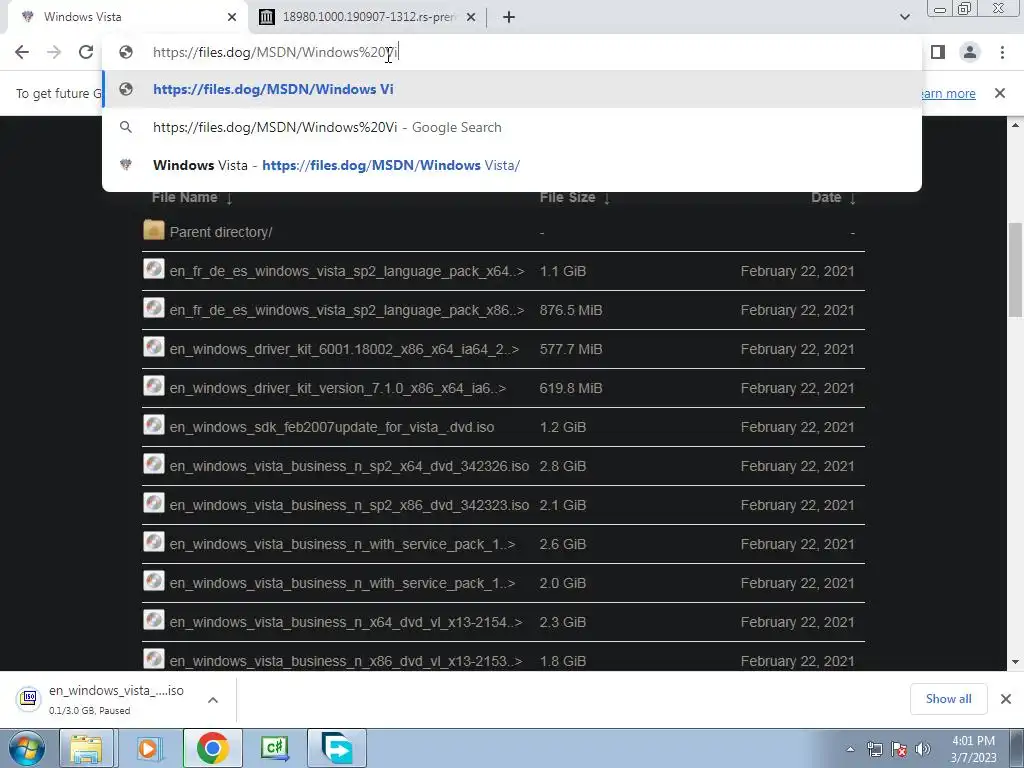This screenshot has width=1024, height=768.
Task: Open en_windows_vista_business_n_sp2_x86_dvd_342323.iso
Action: pos(349,505)
